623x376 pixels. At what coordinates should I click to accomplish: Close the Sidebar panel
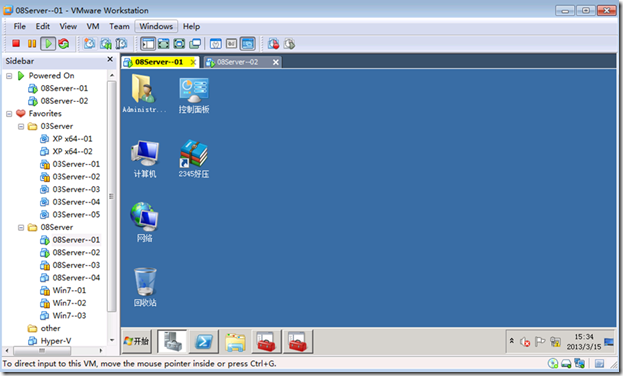[110, 59]
